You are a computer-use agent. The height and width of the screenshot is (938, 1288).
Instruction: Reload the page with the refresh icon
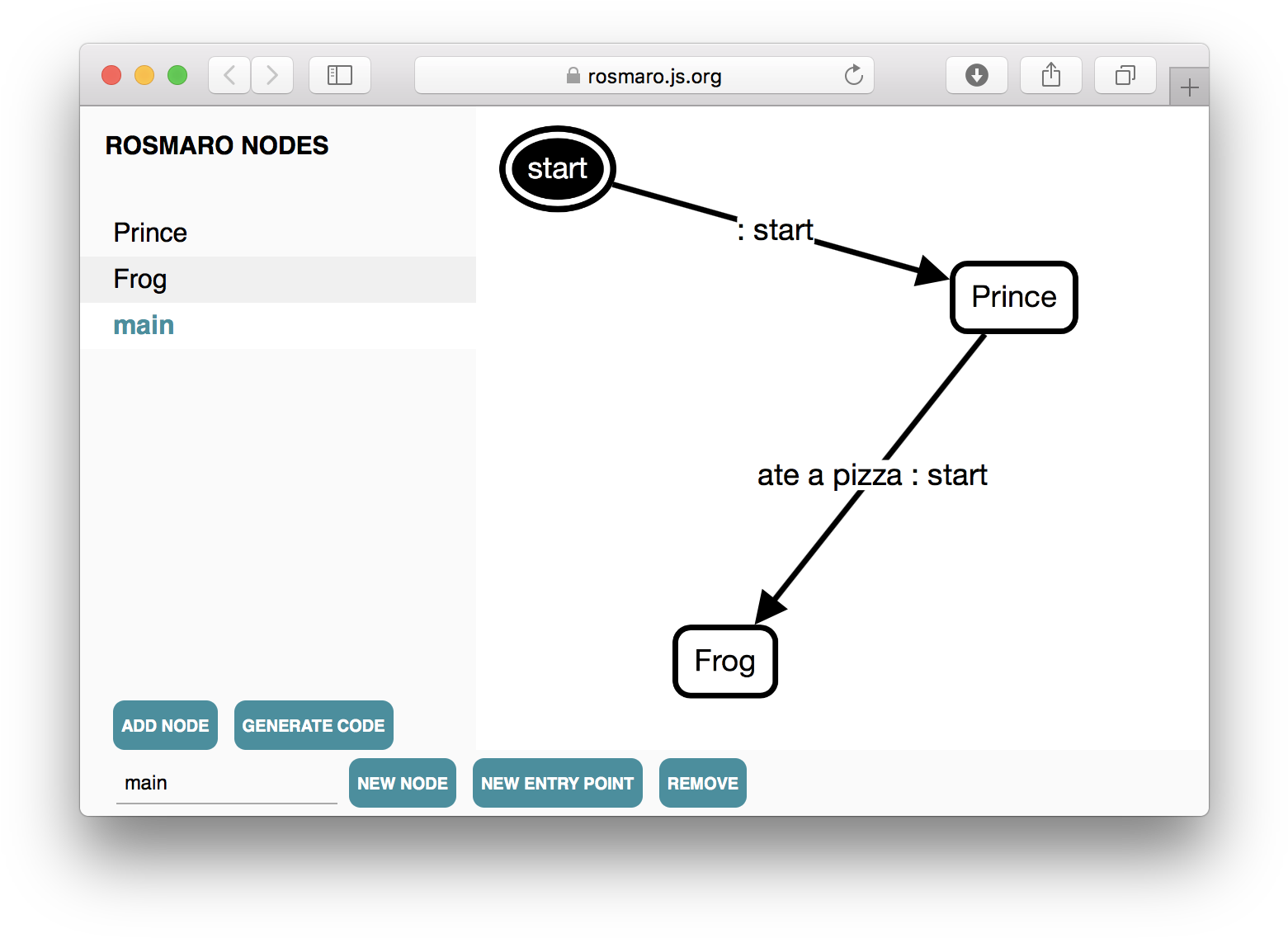(x=853, y=76)
